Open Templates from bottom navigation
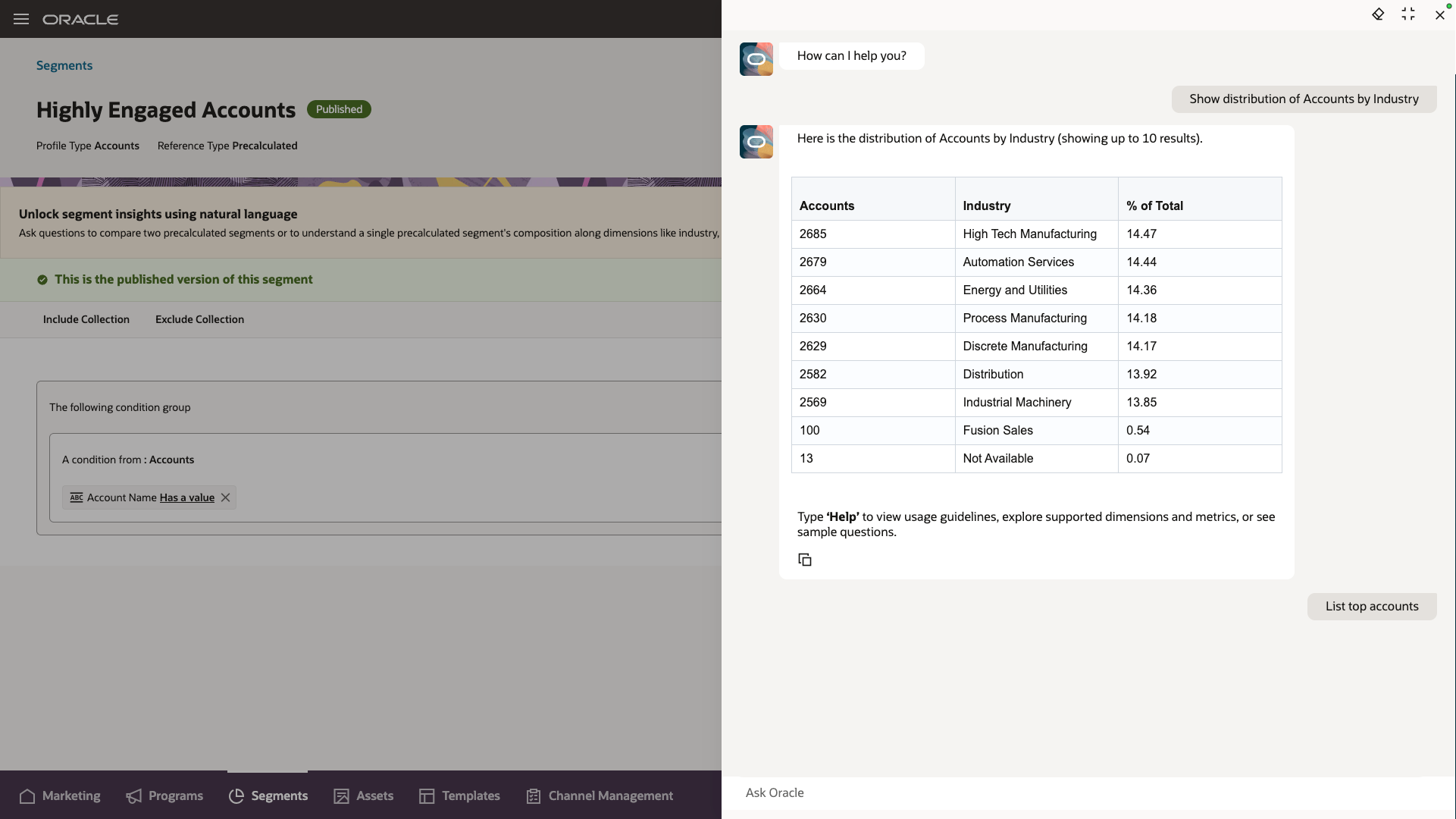Viewport: 1456px width, 819px height. pos(459,795)
